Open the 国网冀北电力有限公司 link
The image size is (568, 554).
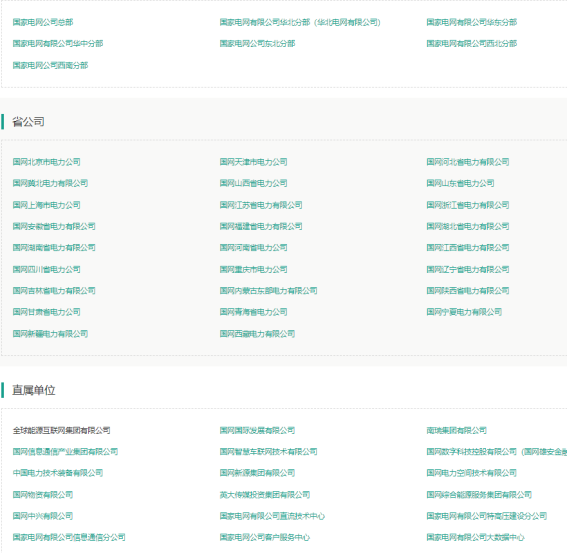pyautogui.click(x=50, y=183)
